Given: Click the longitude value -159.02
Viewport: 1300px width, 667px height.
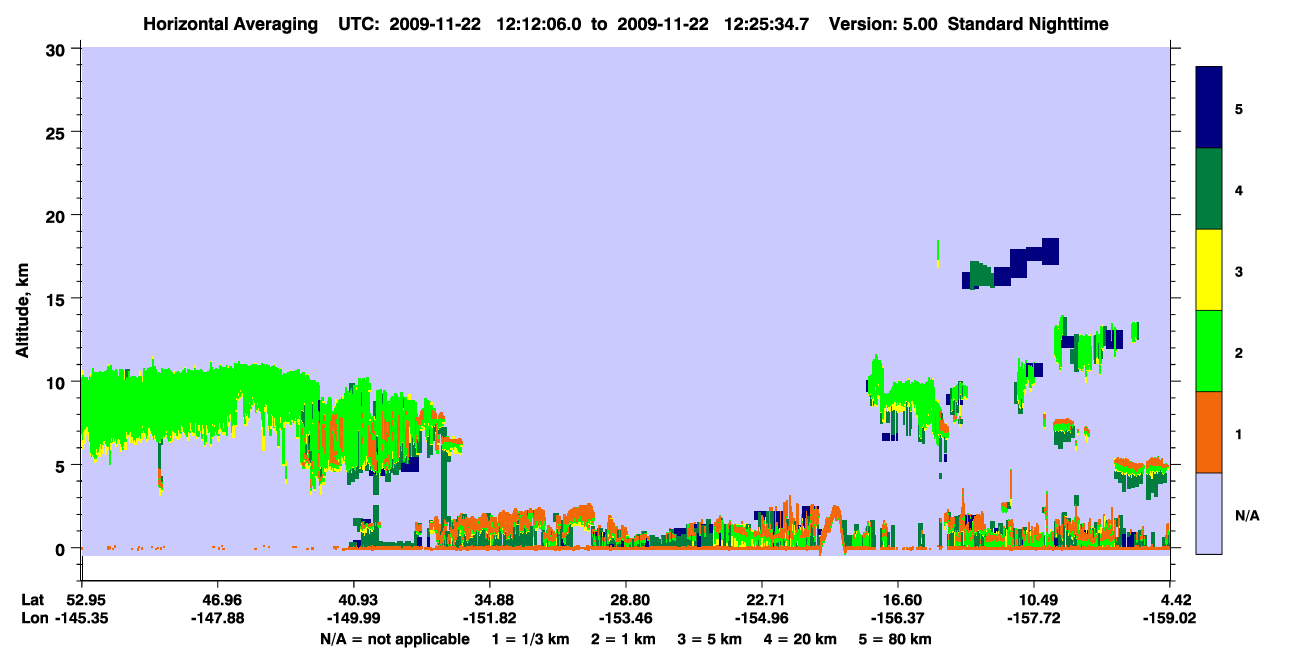Looking at the screenshot, I should click(1170, 619).
